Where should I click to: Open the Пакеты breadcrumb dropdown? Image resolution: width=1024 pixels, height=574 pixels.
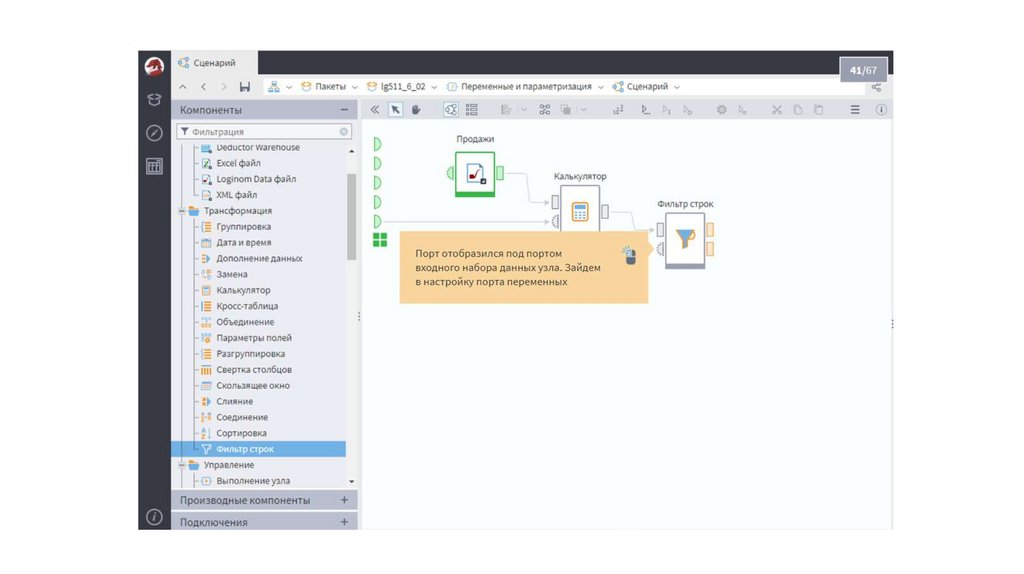point(329,87)
